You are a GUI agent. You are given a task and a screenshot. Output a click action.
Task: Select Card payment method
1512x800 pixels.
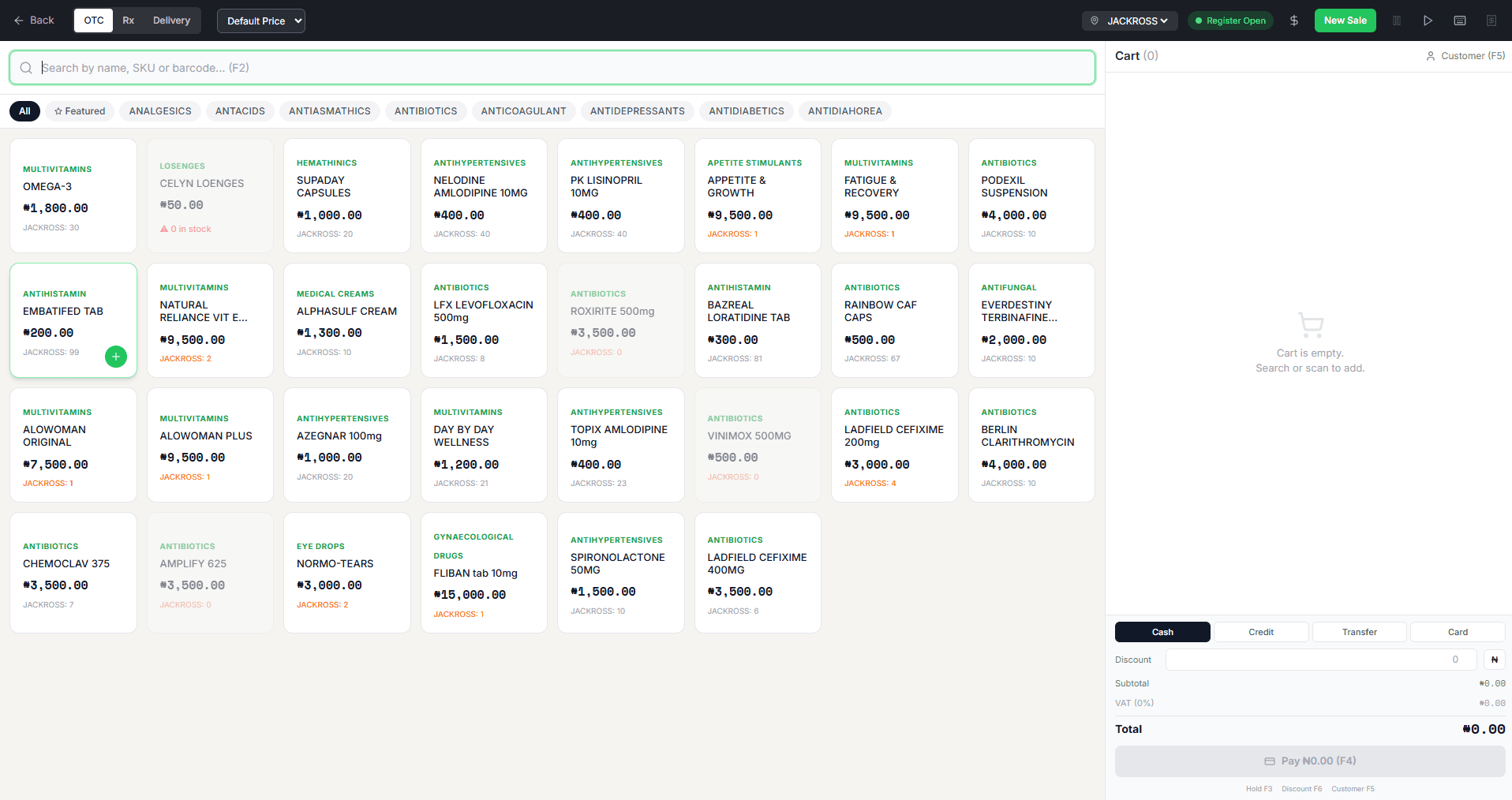(1458, 632)
